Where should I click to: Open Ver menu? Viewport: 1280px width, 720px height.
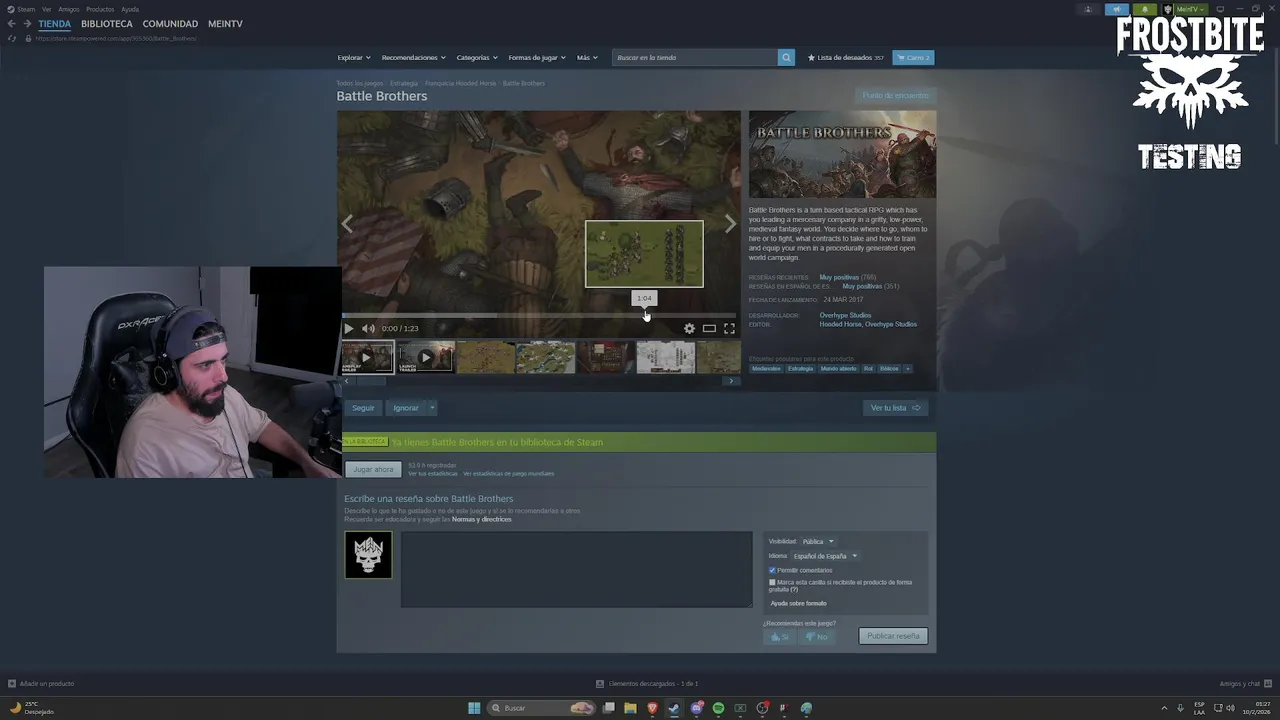[x=46, y=9]
